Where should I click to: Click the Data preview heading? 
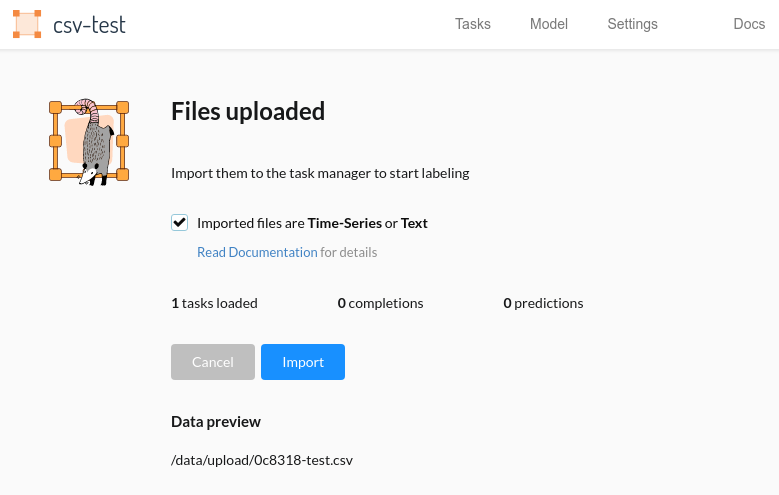coord(216,422)
